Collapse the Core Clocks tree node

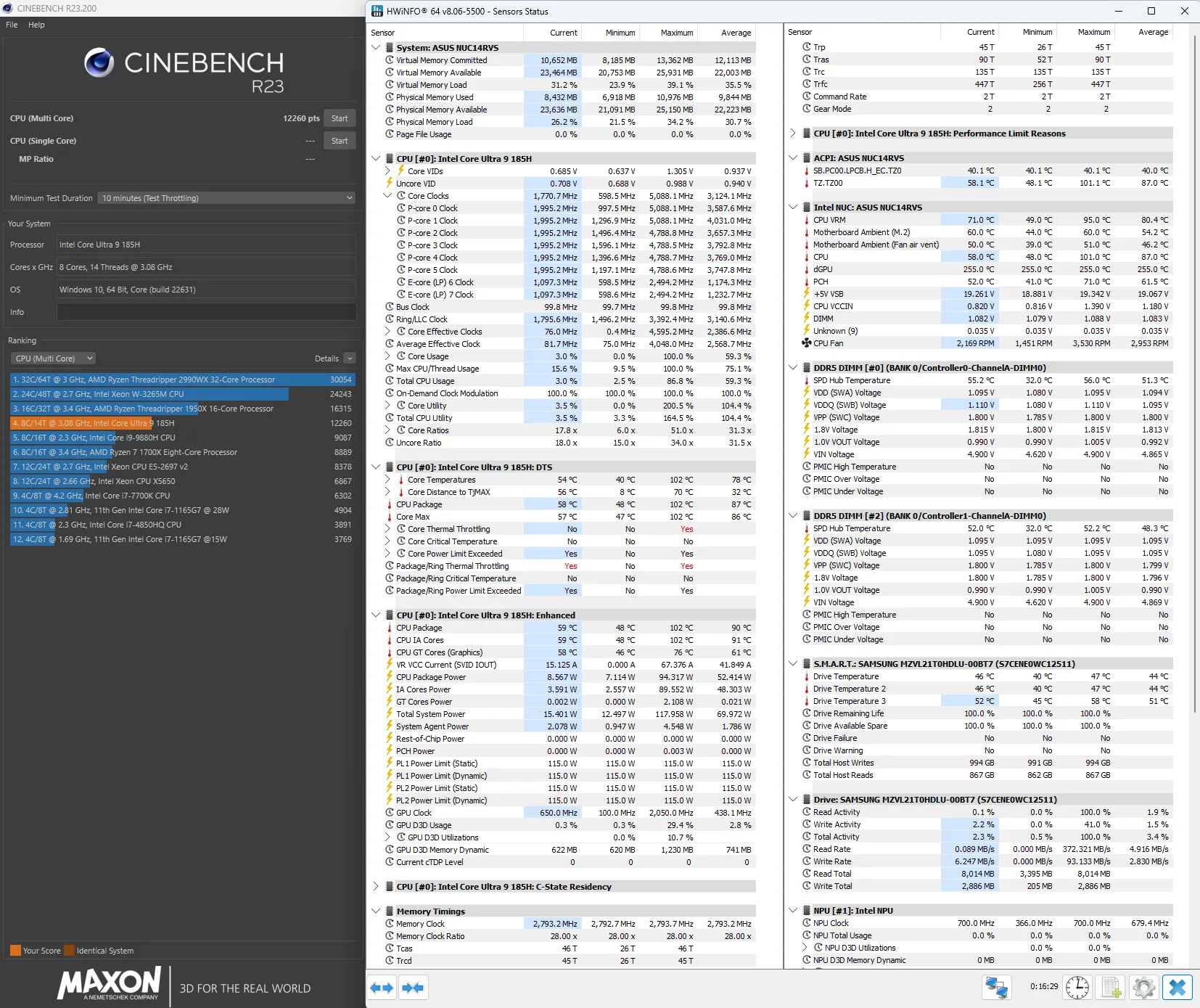[387, 196]
